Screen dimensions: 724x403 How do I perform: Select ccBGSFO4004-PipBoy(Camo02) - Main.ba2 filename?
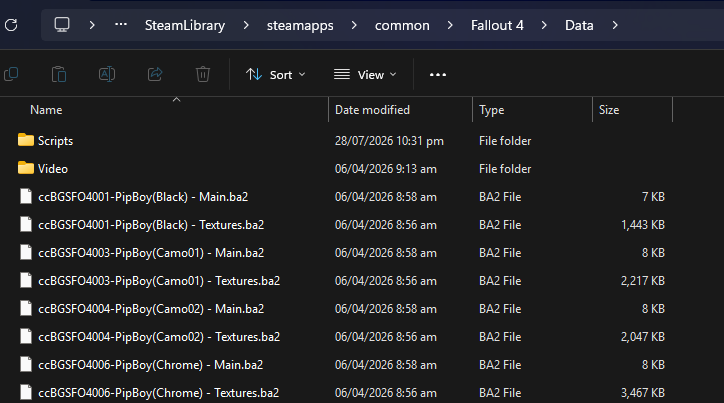point(151,309)
